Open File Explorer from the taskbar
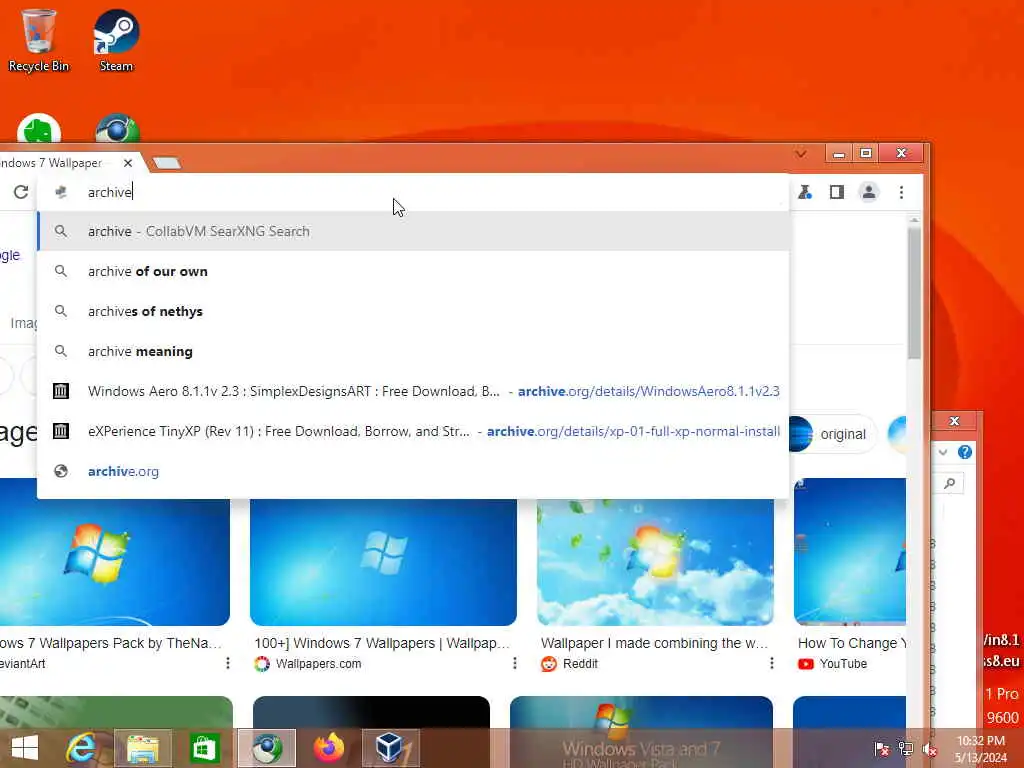 (143, 748)
